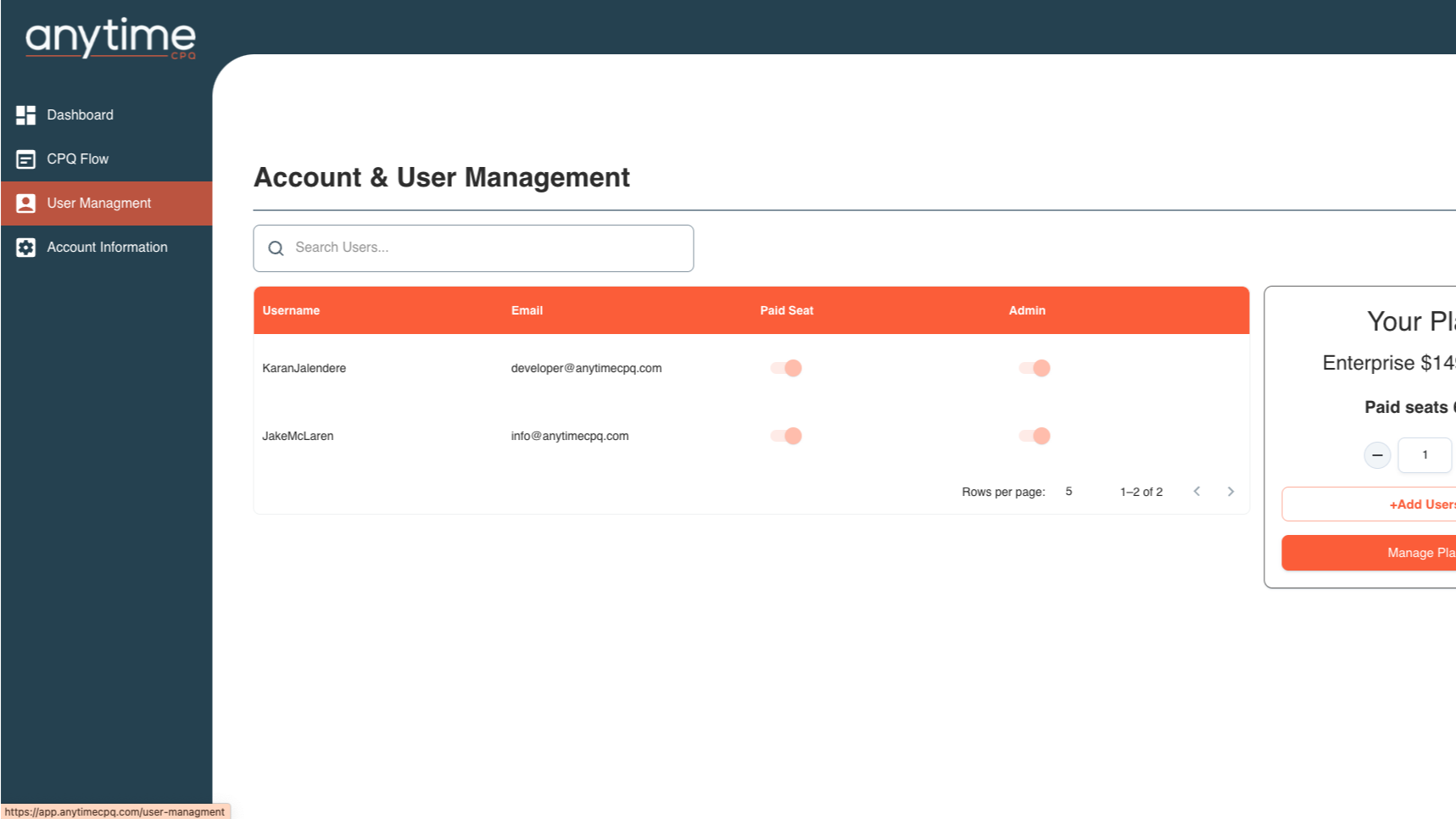Click the anytime CPQ logo

[110, 38]
